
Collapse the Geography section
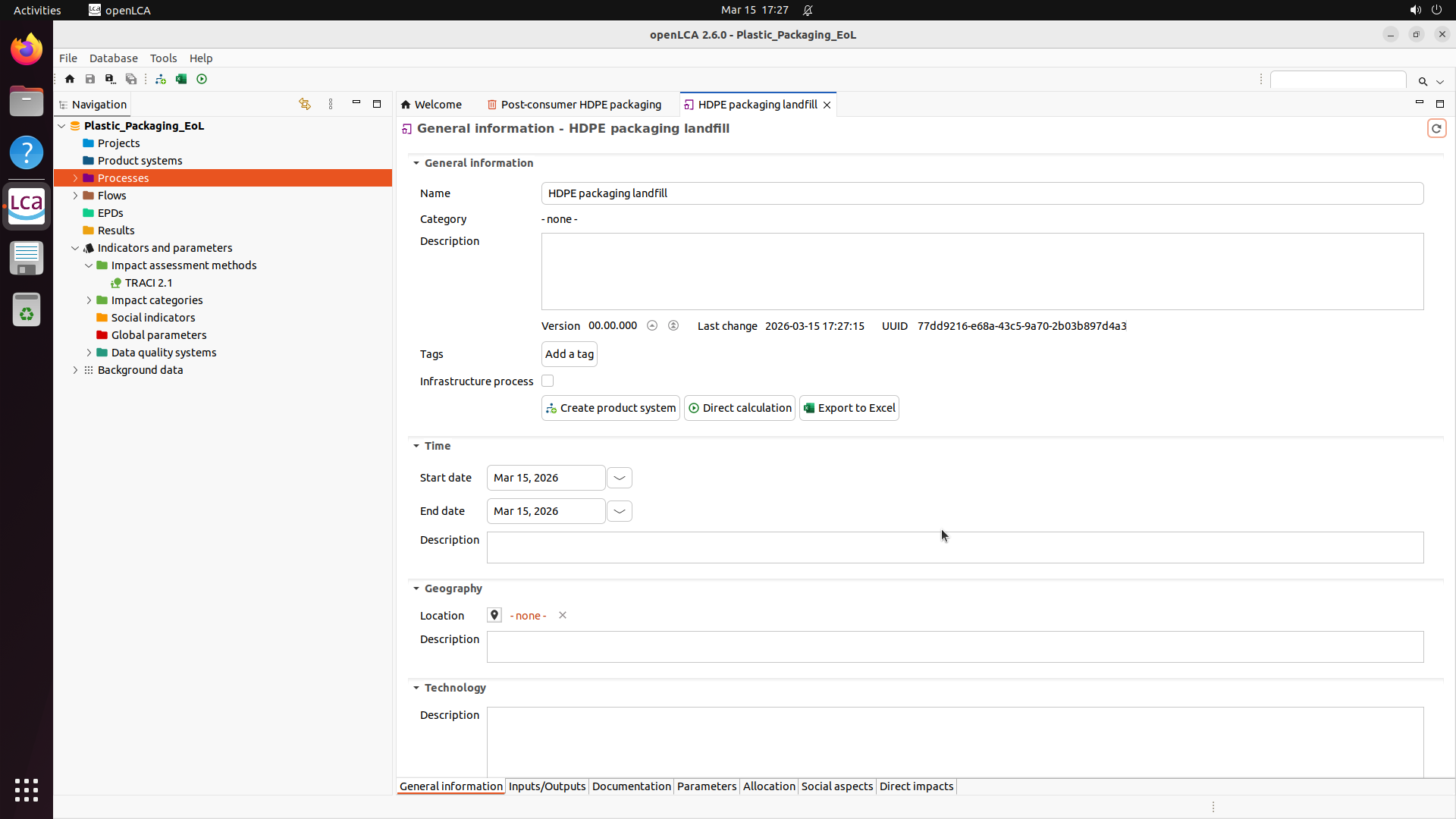click(416, 588)
